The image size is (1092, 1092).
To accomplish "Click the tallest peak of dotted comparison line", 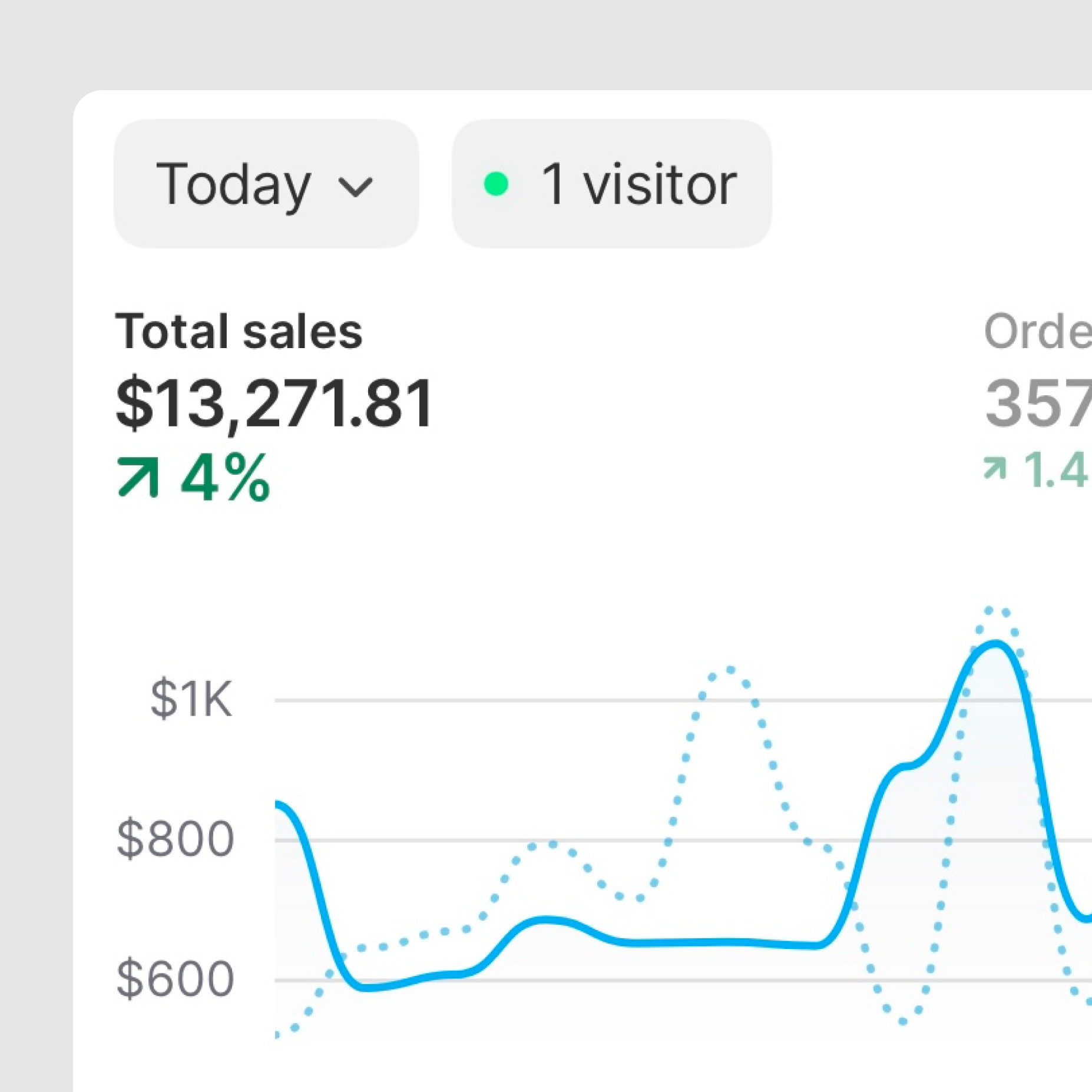I will click(995, 610).
